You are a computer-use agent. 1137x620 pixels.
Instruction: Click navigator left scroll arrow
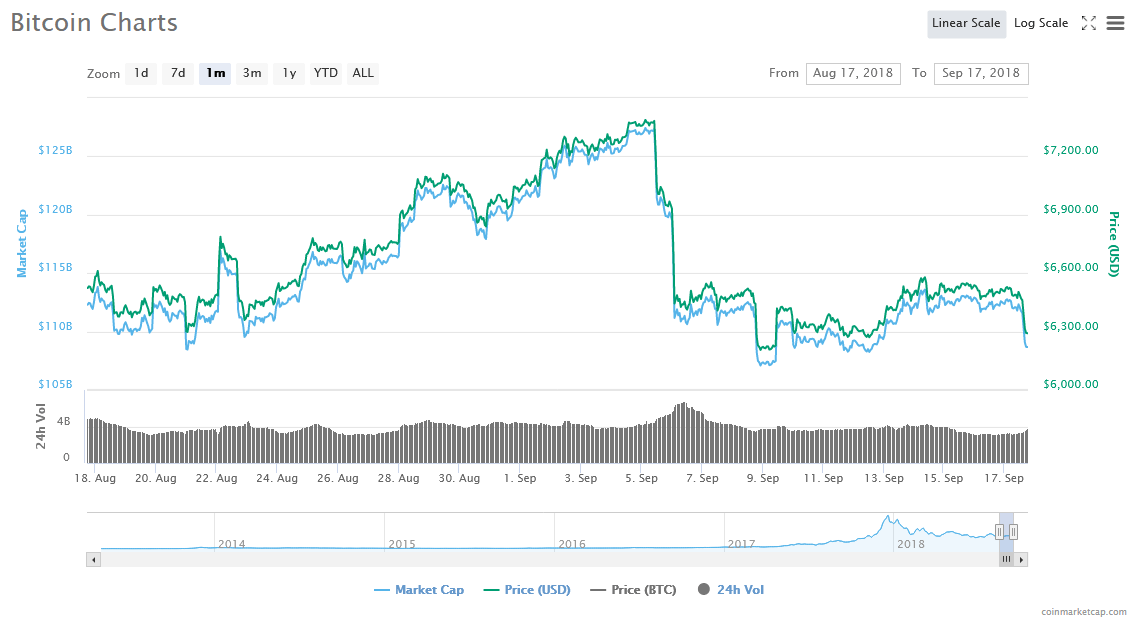click(94, 560)
